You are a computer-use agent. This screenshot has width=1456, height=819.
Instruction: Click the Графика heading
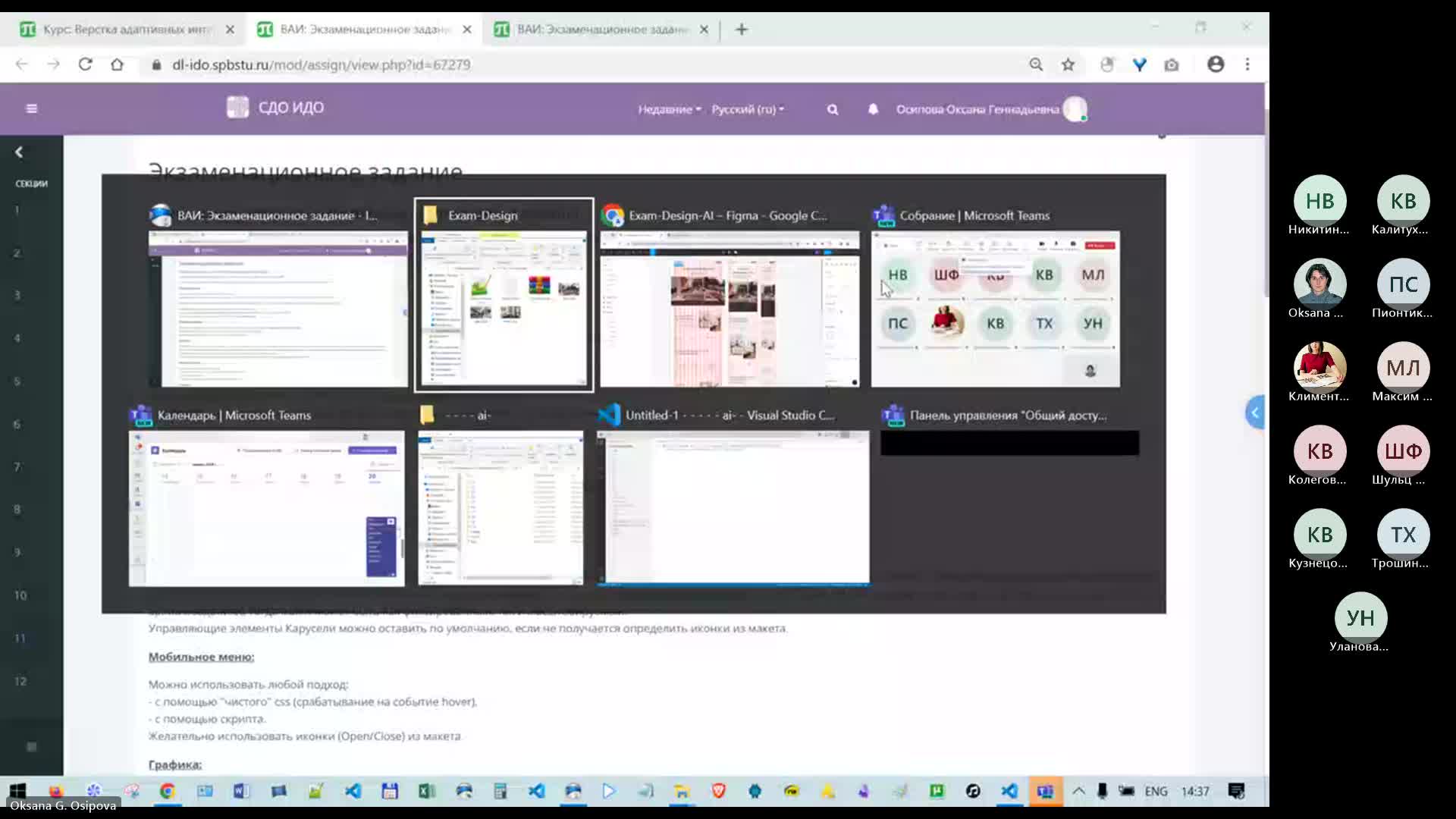tap(175, 764)
